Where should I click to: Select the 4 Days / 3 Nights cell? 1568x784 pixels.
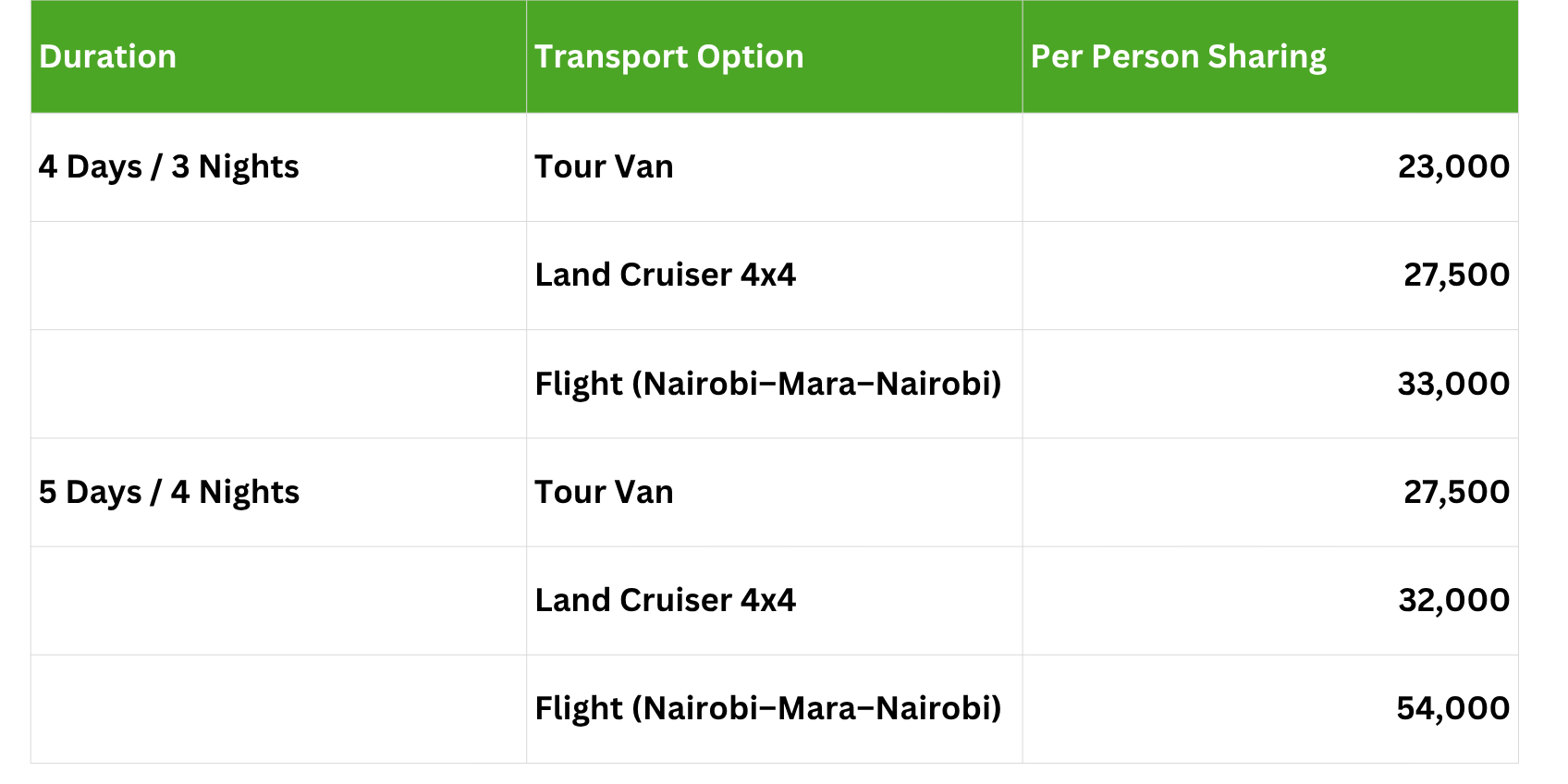click(x=169, y=167)
